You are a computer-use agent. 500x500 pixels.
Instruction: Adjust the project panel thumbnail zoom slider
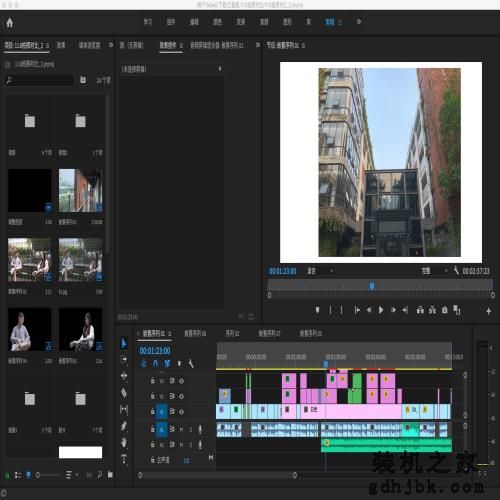click(48, 475)
